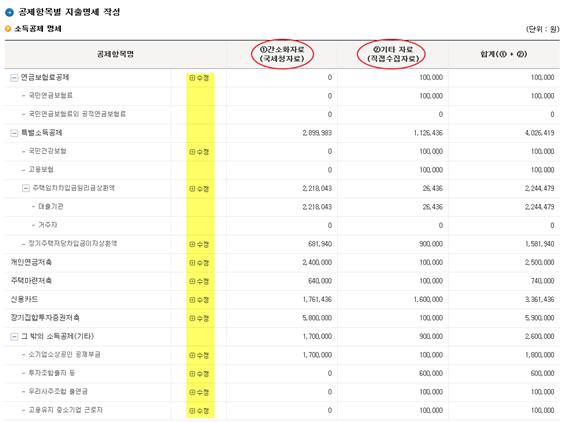
Task: Click the value 2,899,983
Action: click(317, 133)
